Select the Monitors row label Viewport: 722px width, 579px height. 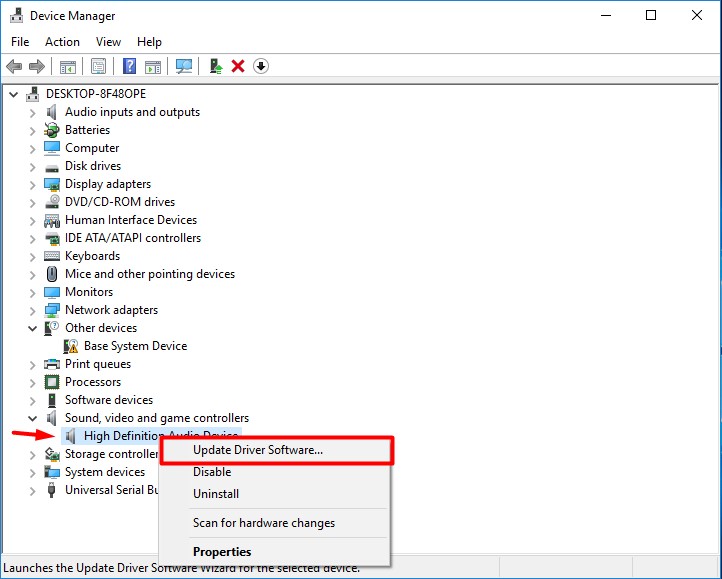tap(89, 292)
